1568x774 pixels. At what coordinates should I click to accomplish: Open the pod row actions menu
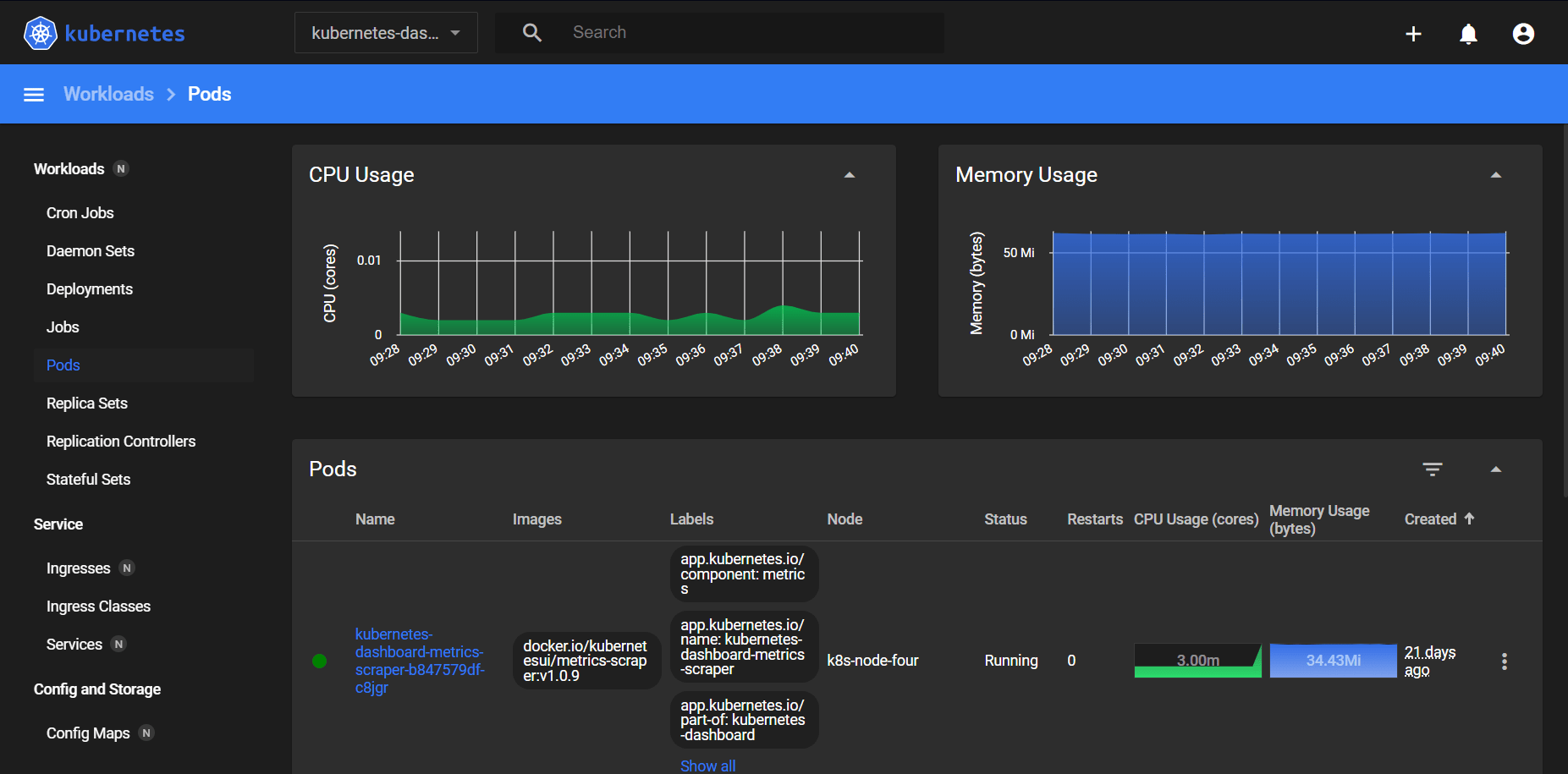tap(1504, 661)
